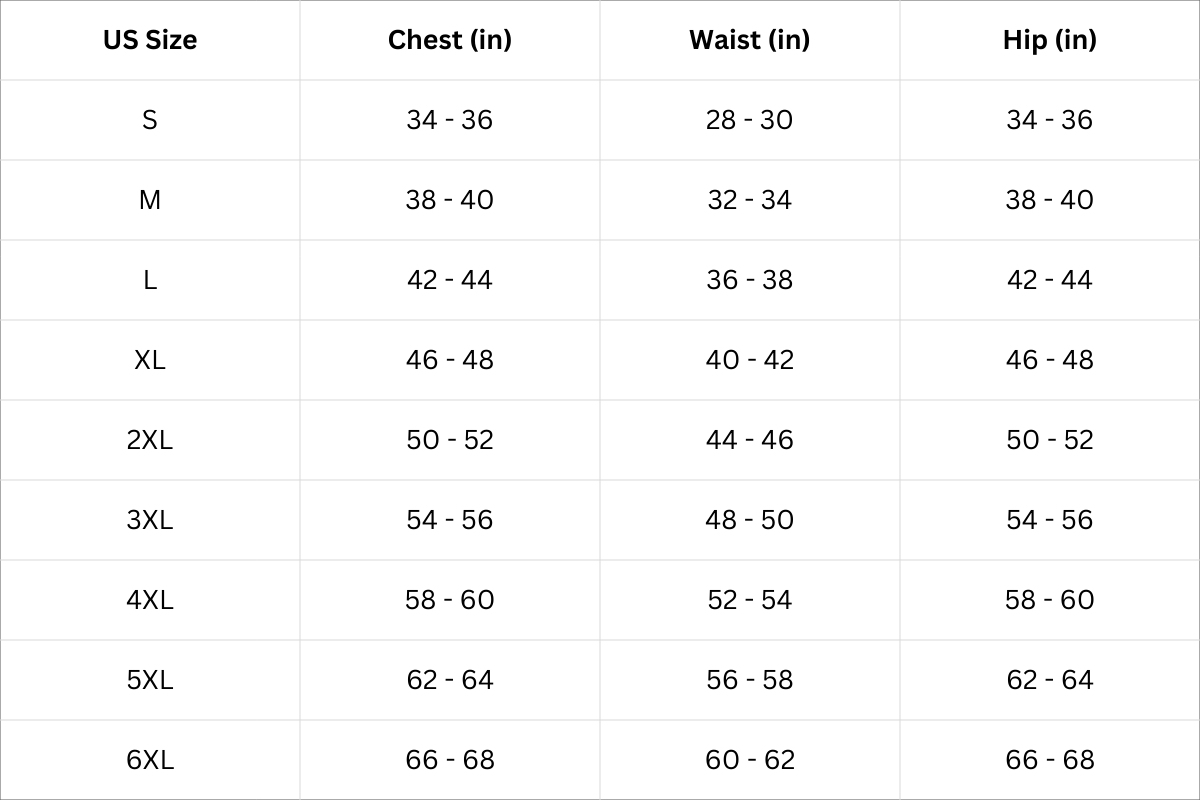The height and width of the screenshot is (800, 1200).
Task: Click waist value 28 - 30
Action: click(x=750, y=120)
